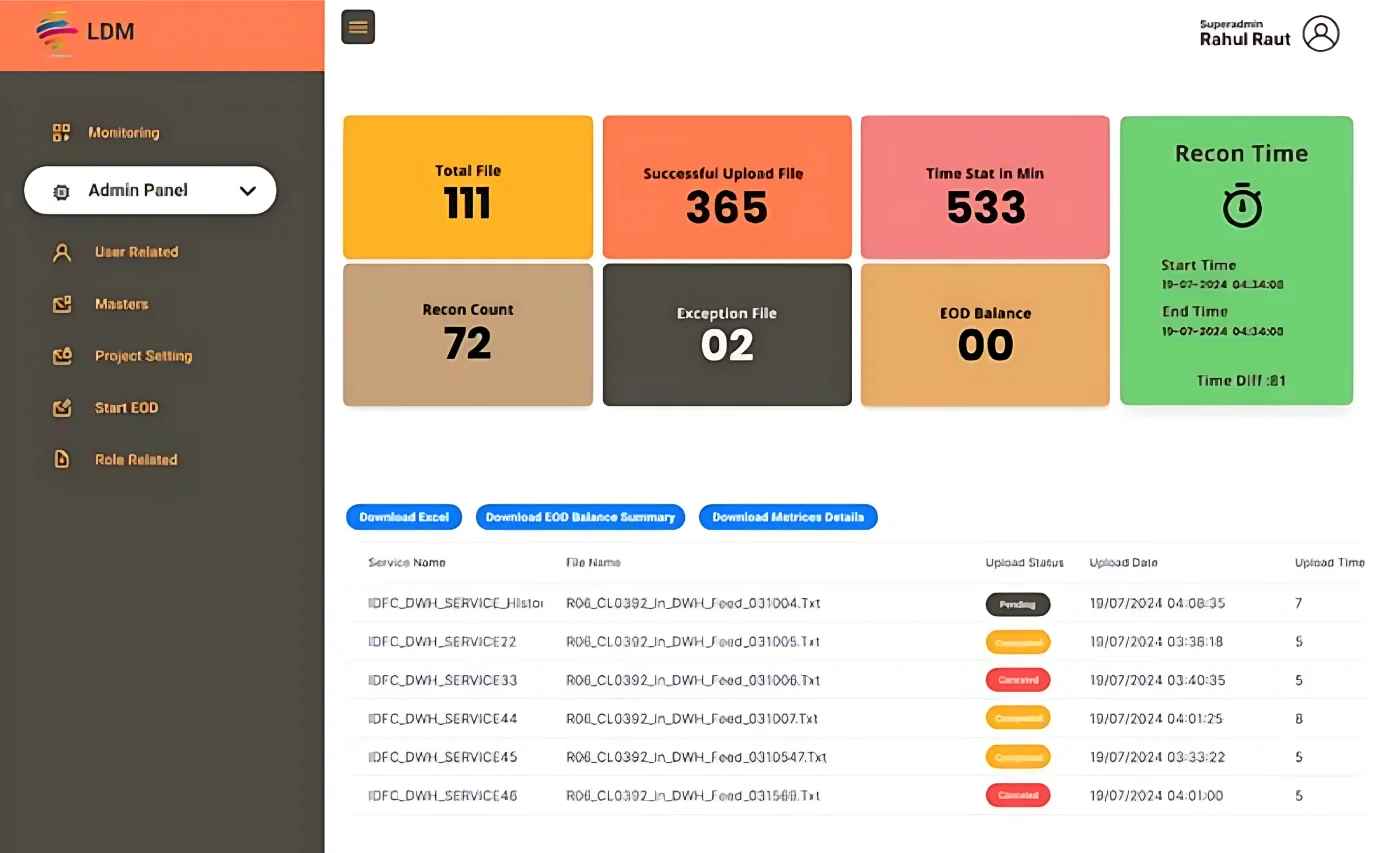Open the user profile avatar icon
Image resolution: width=1400 pixels, height=853 pixels.
coord(1320,33)
